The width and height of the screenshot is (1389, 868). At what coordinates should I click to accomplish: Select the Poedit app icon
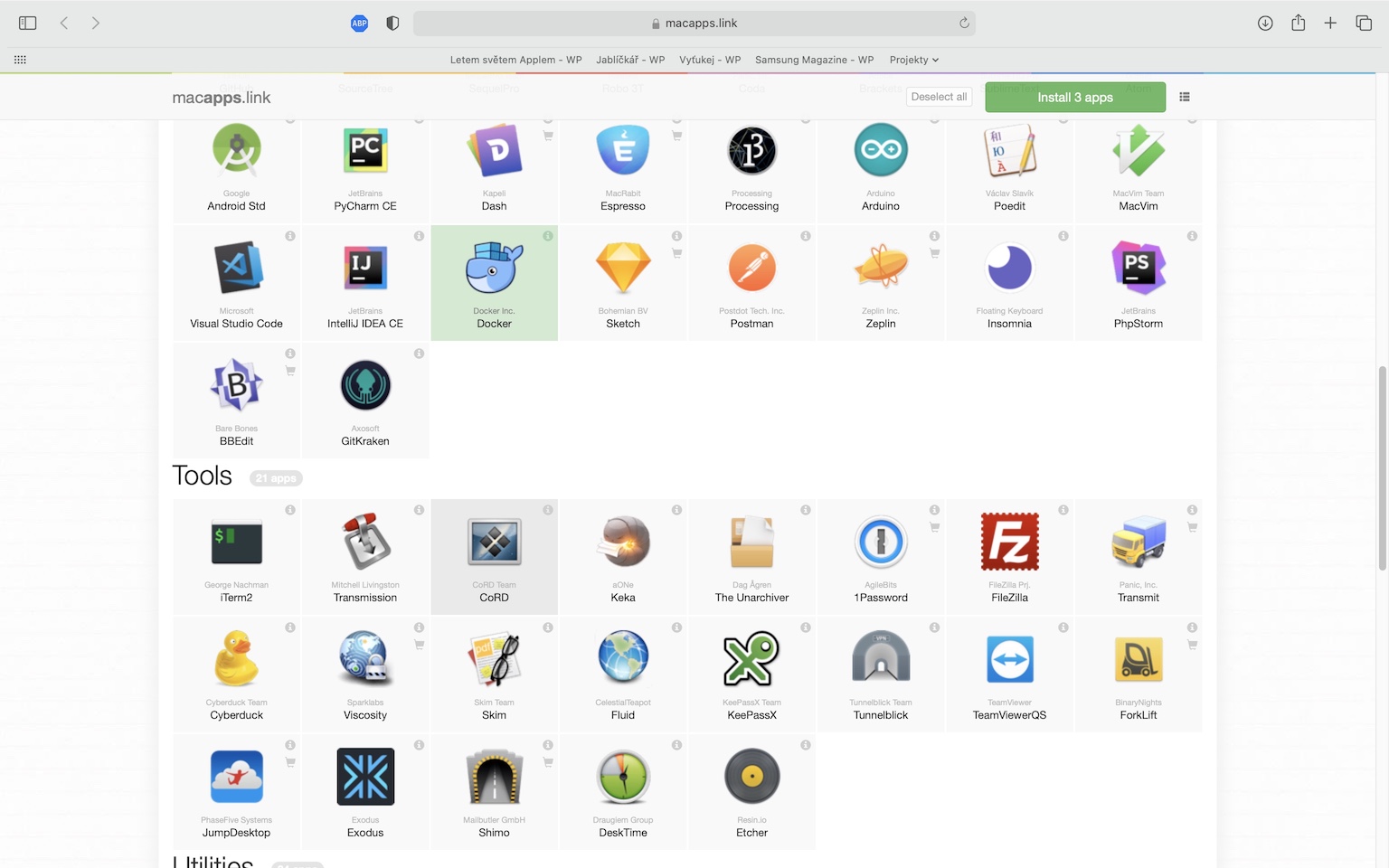point(1010,150)
